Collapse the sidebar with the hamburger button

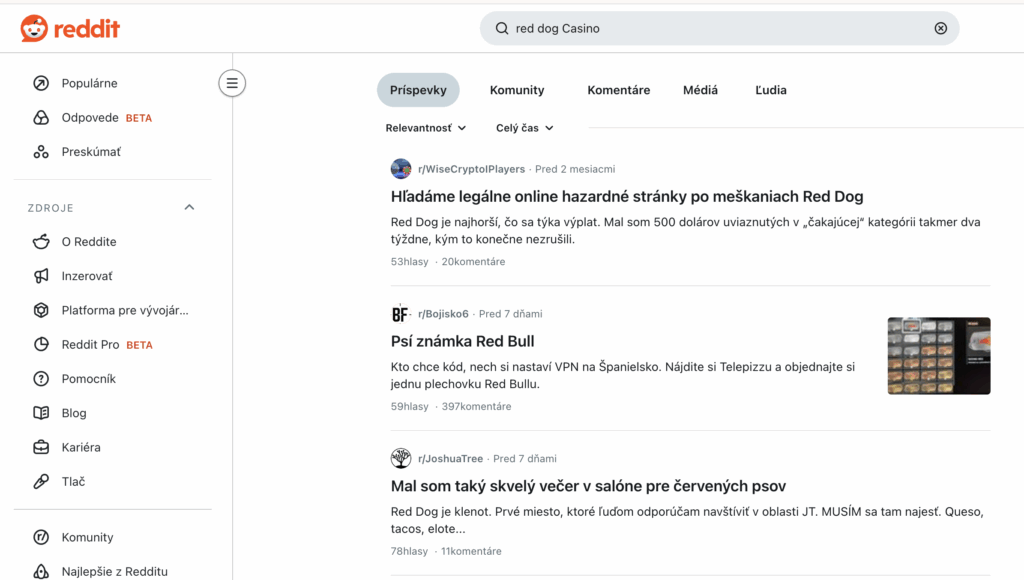click(232, 83)
